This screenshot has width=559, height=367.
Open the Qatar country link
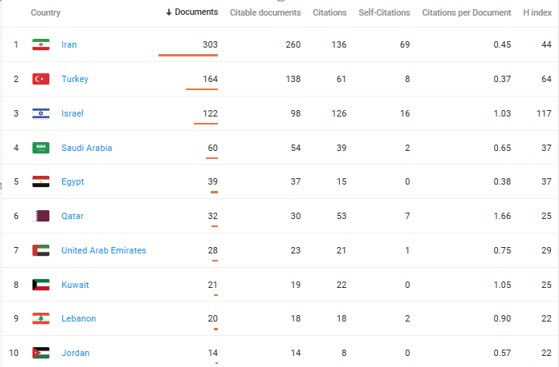[x=72, y=216]
